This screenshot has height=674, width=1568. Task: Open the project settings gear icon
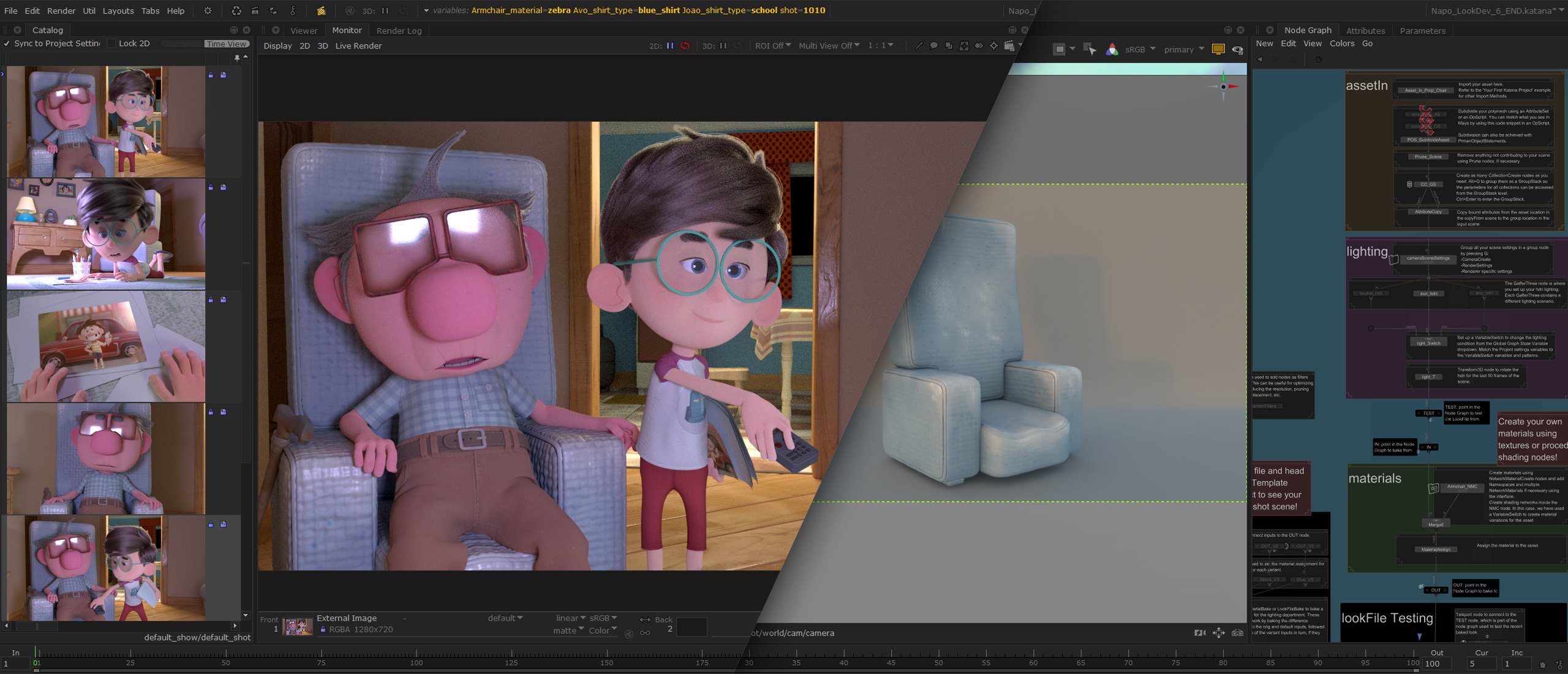208,10
